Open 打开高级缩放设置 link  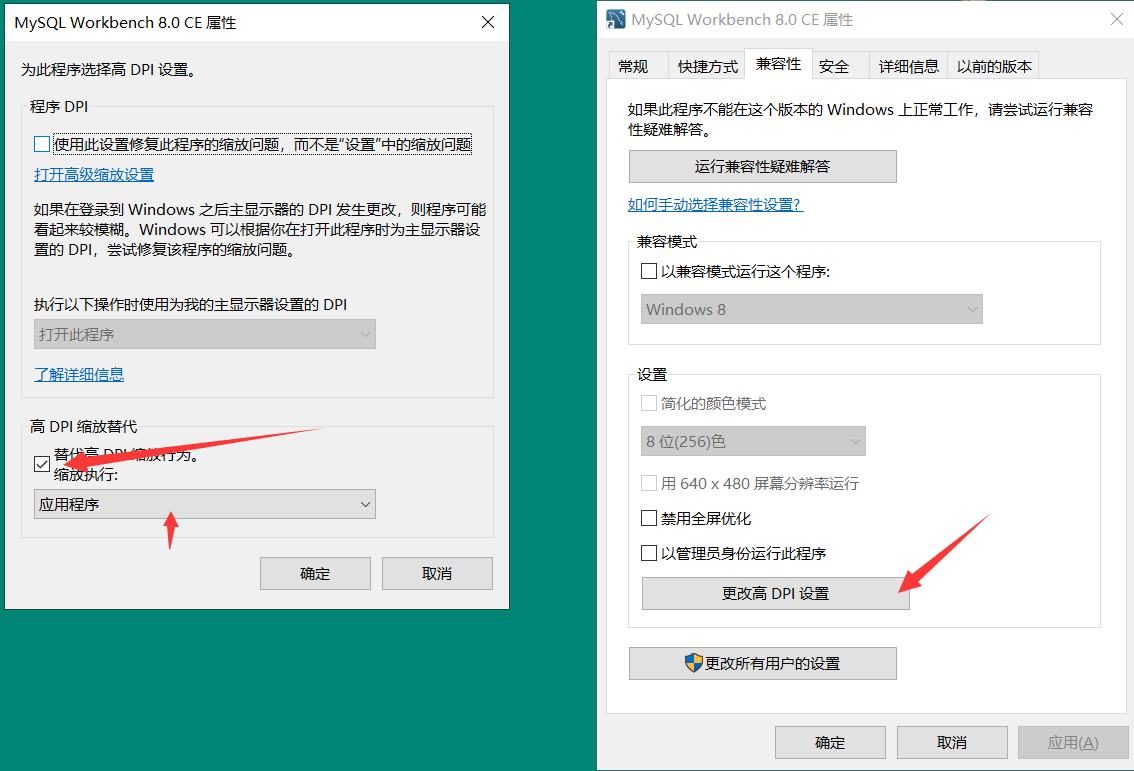point(94,174)
